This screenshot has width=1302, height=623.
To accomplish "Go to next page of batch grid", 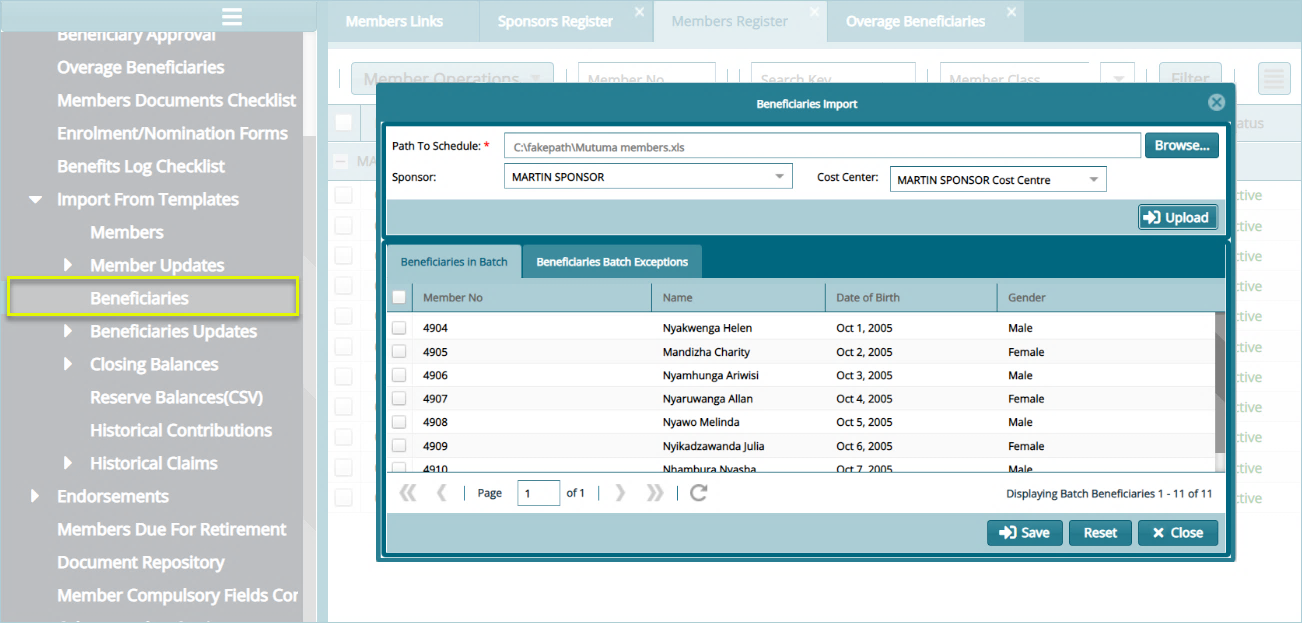I will tap(620, 493).
